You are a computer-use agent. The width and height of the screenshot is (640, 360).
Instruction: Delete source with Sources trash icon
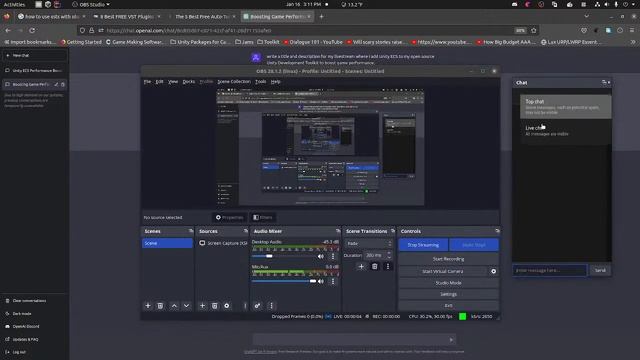coord(214,305)
